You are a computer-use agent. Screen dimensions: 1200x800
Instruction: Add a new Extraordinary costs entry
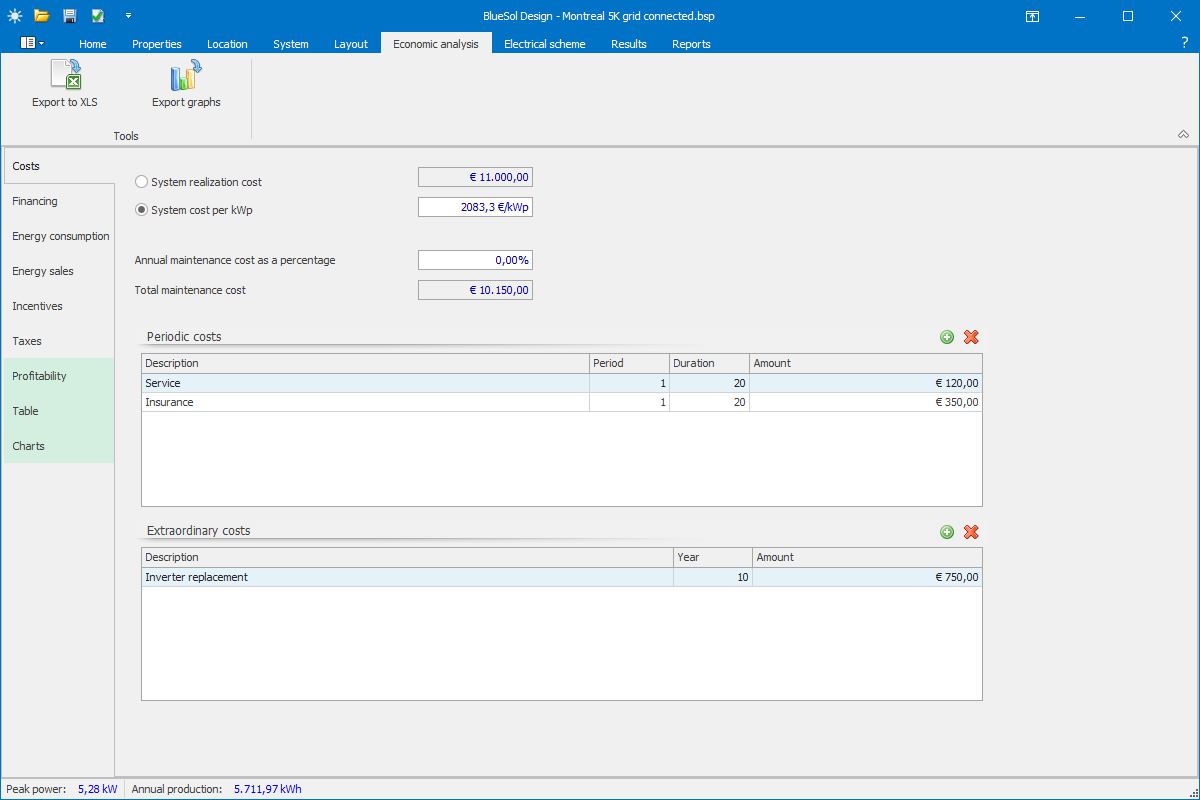(947, 532)
